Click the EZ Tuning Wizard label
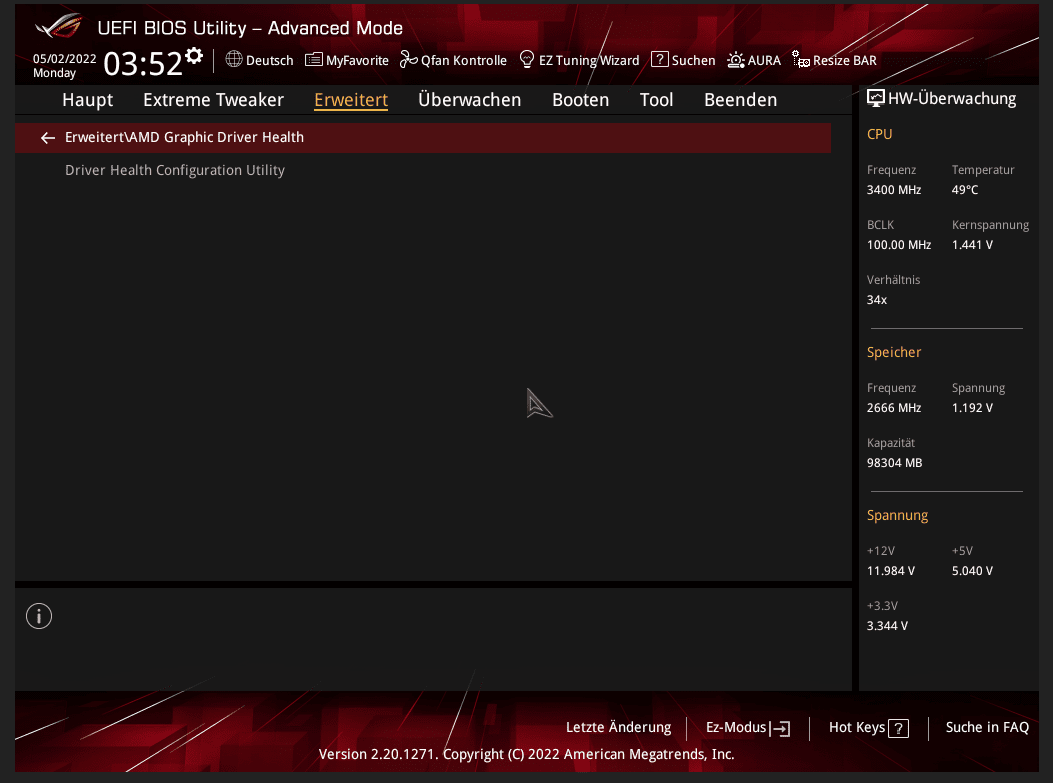 [x=589, y=60]
